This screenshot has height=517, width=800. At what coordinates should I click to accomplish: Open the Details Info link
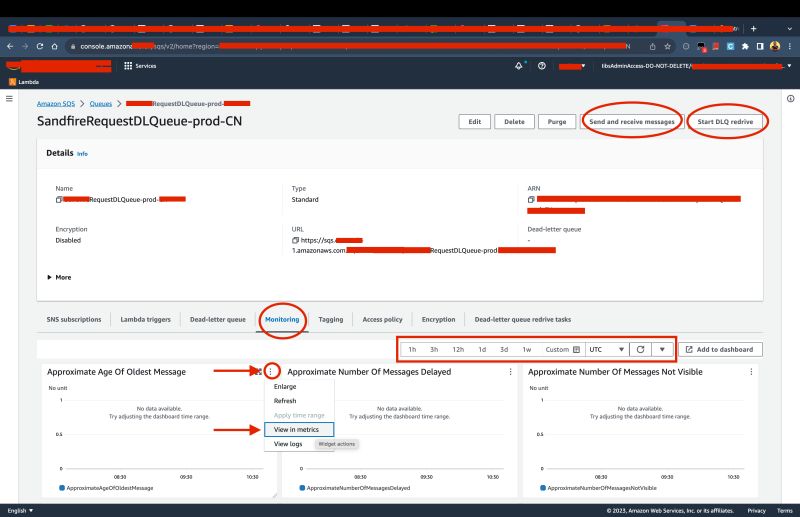[82, 154]
